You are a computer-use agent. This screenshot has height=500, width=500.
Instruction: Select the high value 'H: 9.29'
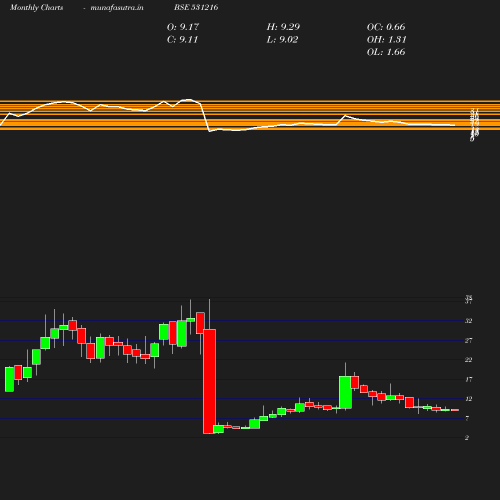[283, 27]
